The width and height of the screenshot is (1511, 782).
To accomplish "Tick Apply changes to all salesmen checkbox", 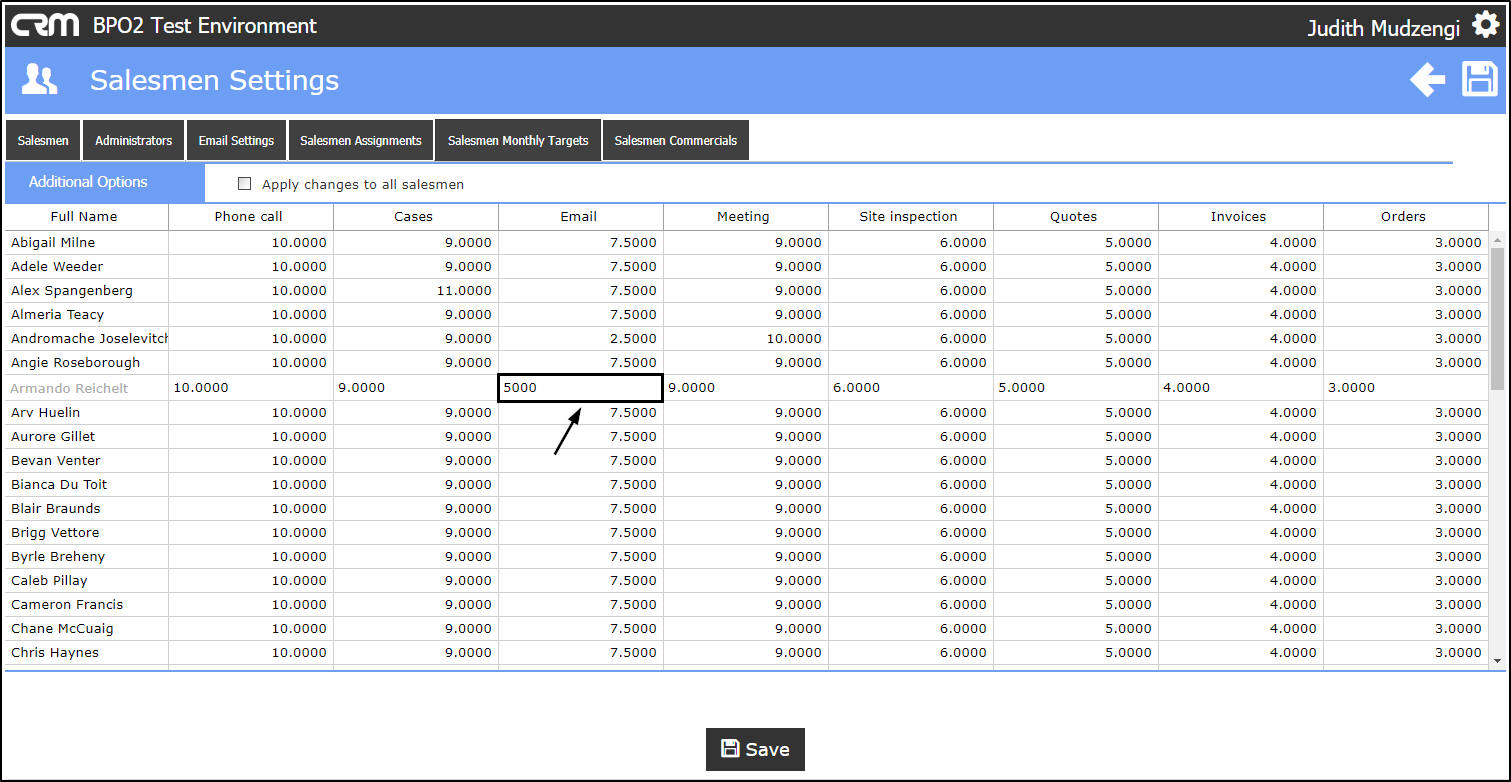I will 244,184.
